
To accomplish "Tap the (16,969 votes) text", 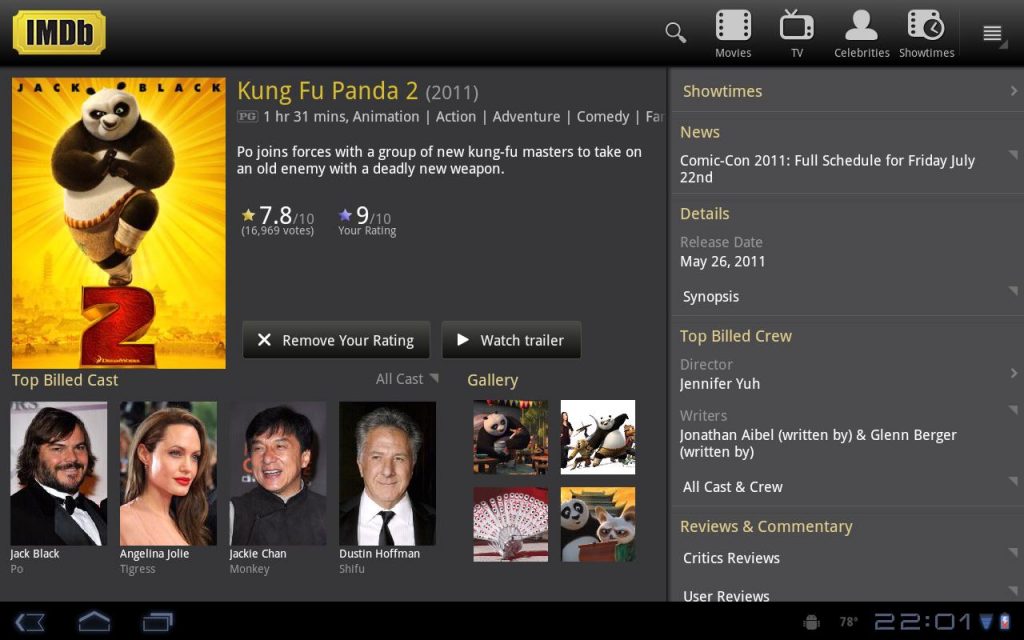I will (x=278, y=231).
